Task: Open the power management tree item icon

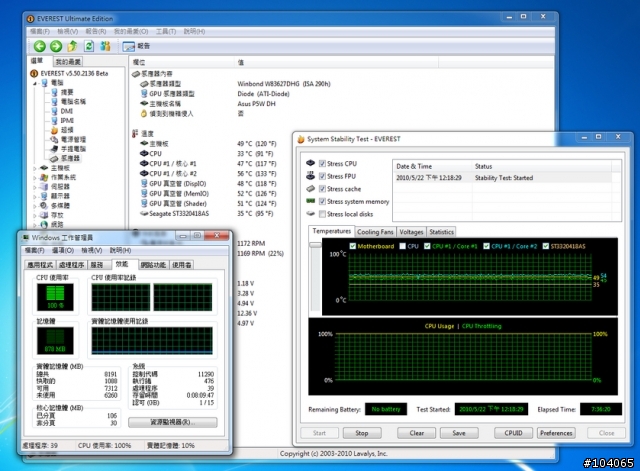Action: 54,139
